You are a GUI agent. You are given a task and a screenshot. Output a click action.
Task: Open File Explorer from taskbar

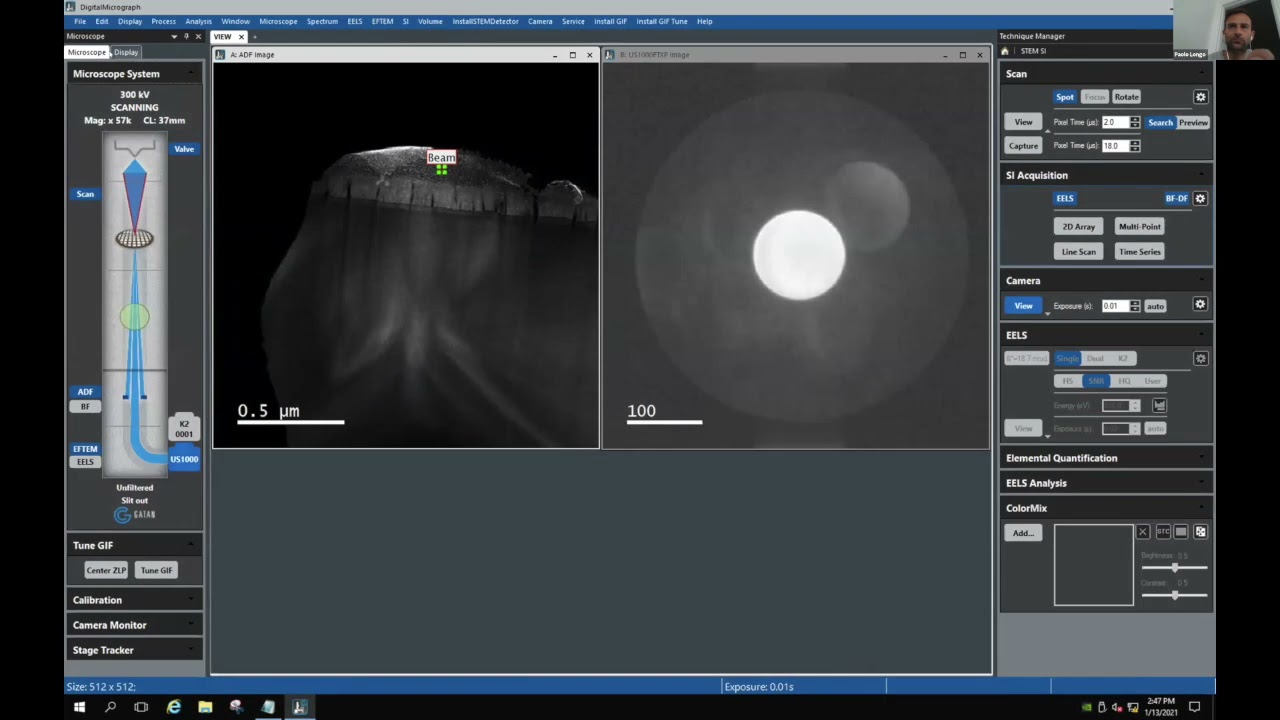(x=205, y=707)
